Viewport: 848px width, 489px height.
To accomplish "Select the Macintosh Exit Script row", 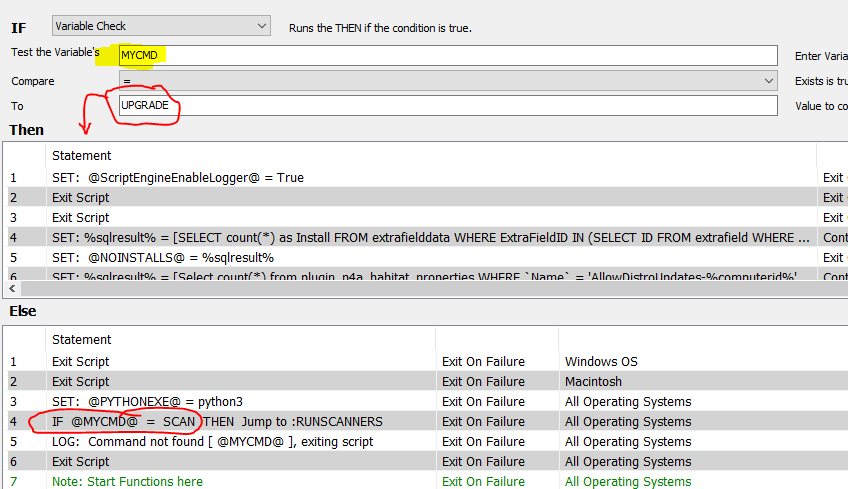I will [x=81, y=382].
